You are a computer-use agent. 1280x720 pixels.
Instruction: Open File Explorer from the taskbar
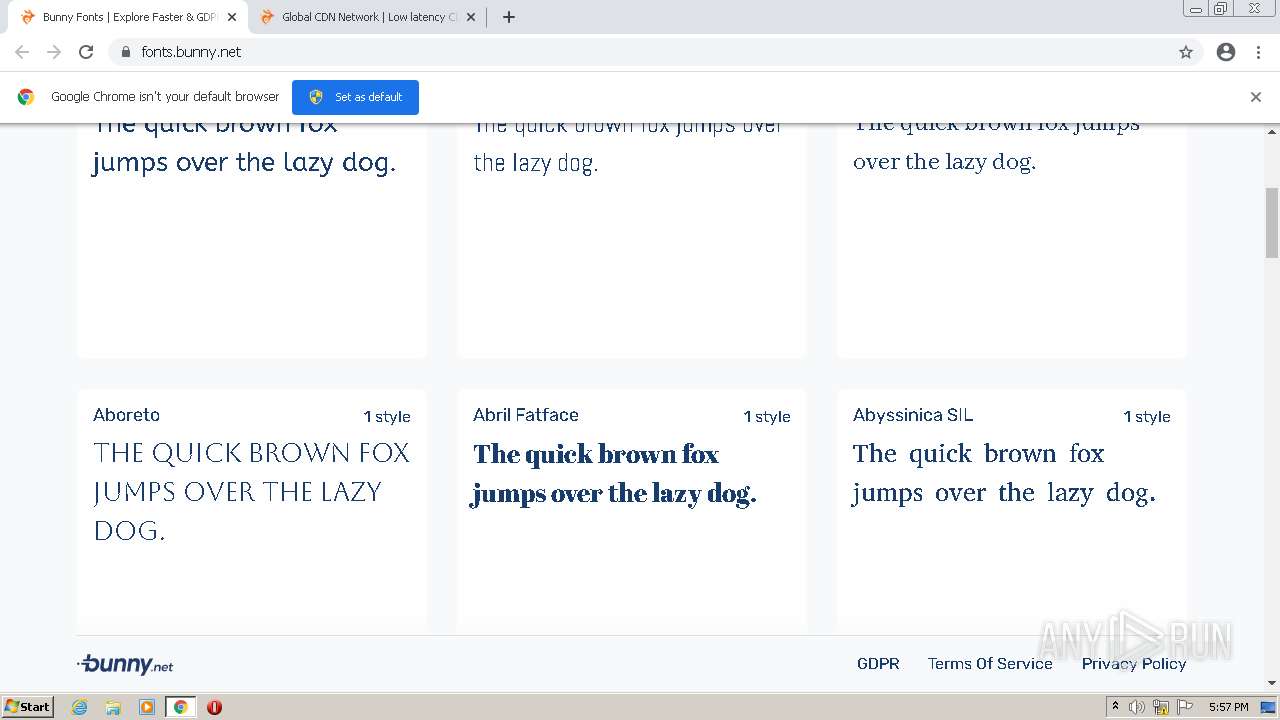[113, 707]
